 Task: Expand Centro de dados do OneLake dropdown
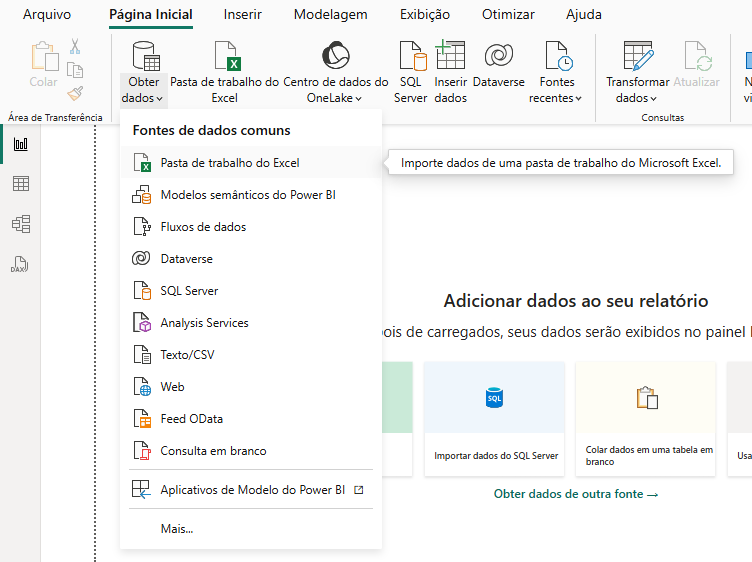coord(358,98)
